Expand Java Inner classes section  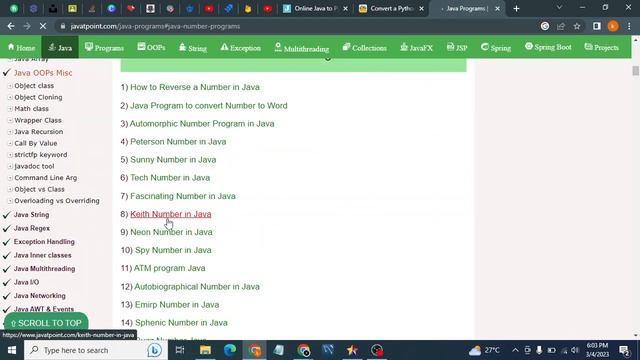pyautogui.click(x=42, y=255)
